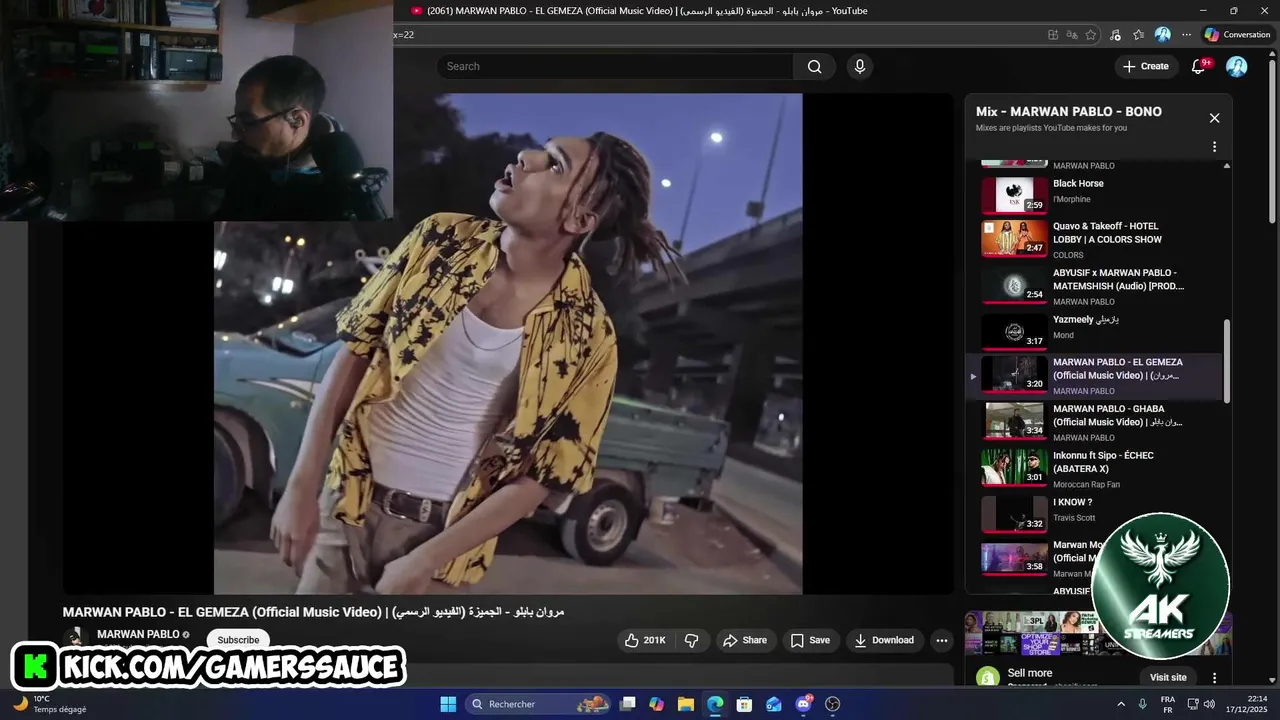Click the Rechercher taskbar search box
Screen dimensions: 1280x720
pos(540,704)
